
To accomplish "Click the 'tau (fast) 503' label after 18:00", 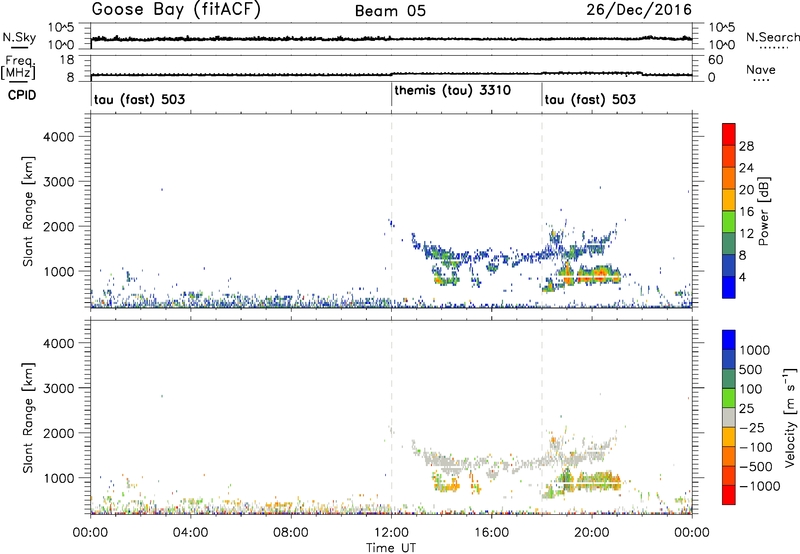I will coord(590,99).
